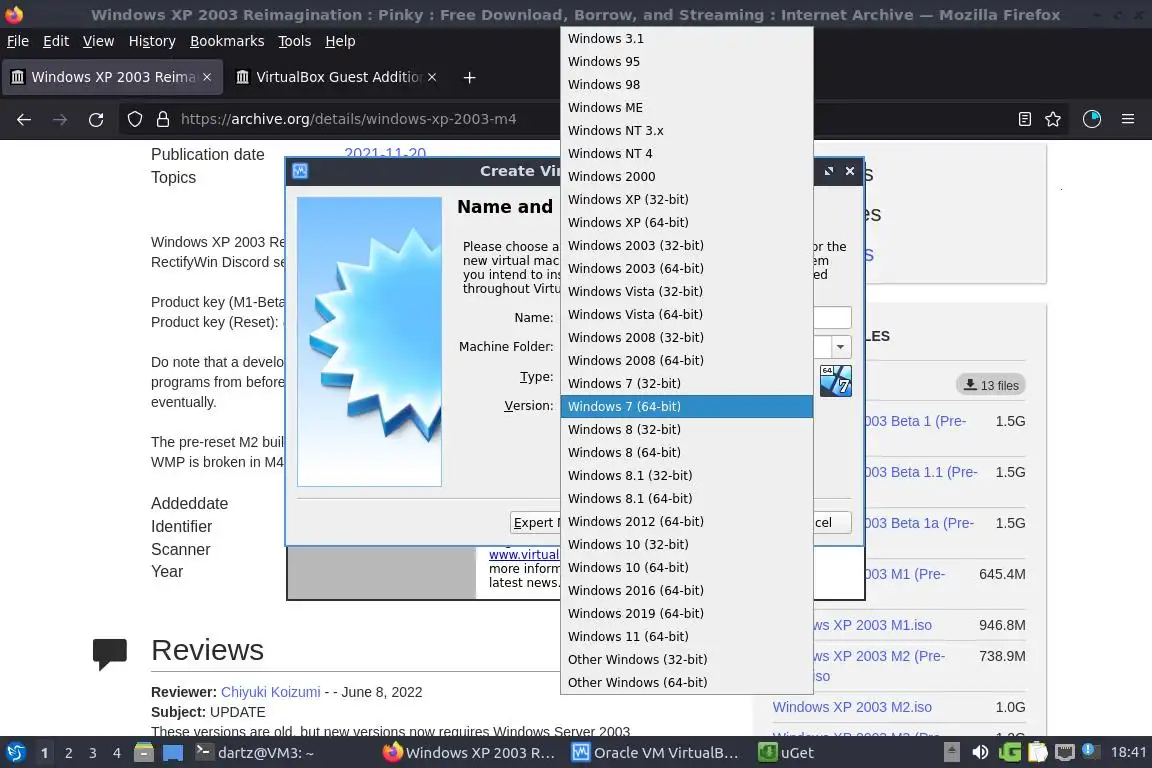Choose Windows 8 (64-bit)

686,453
